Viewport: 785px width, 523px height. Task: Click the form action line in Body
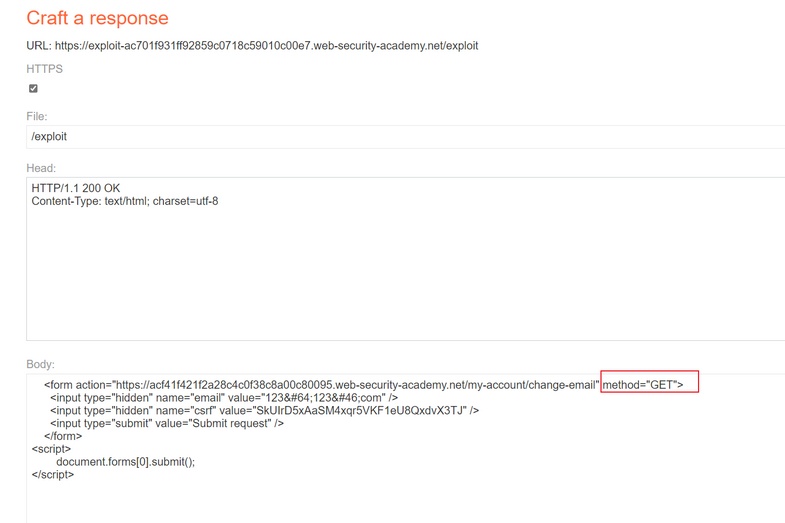click(363, 385)
